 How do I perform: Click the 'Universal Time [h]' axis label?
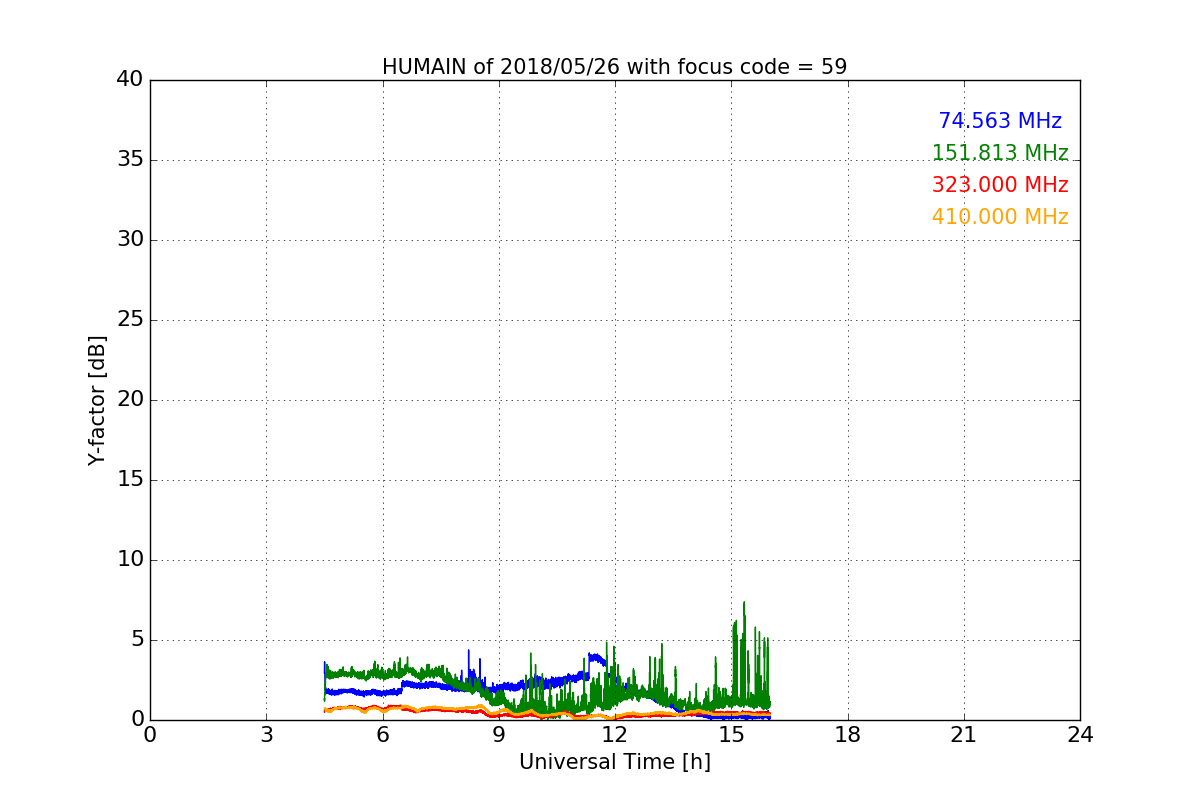[615, 762]
